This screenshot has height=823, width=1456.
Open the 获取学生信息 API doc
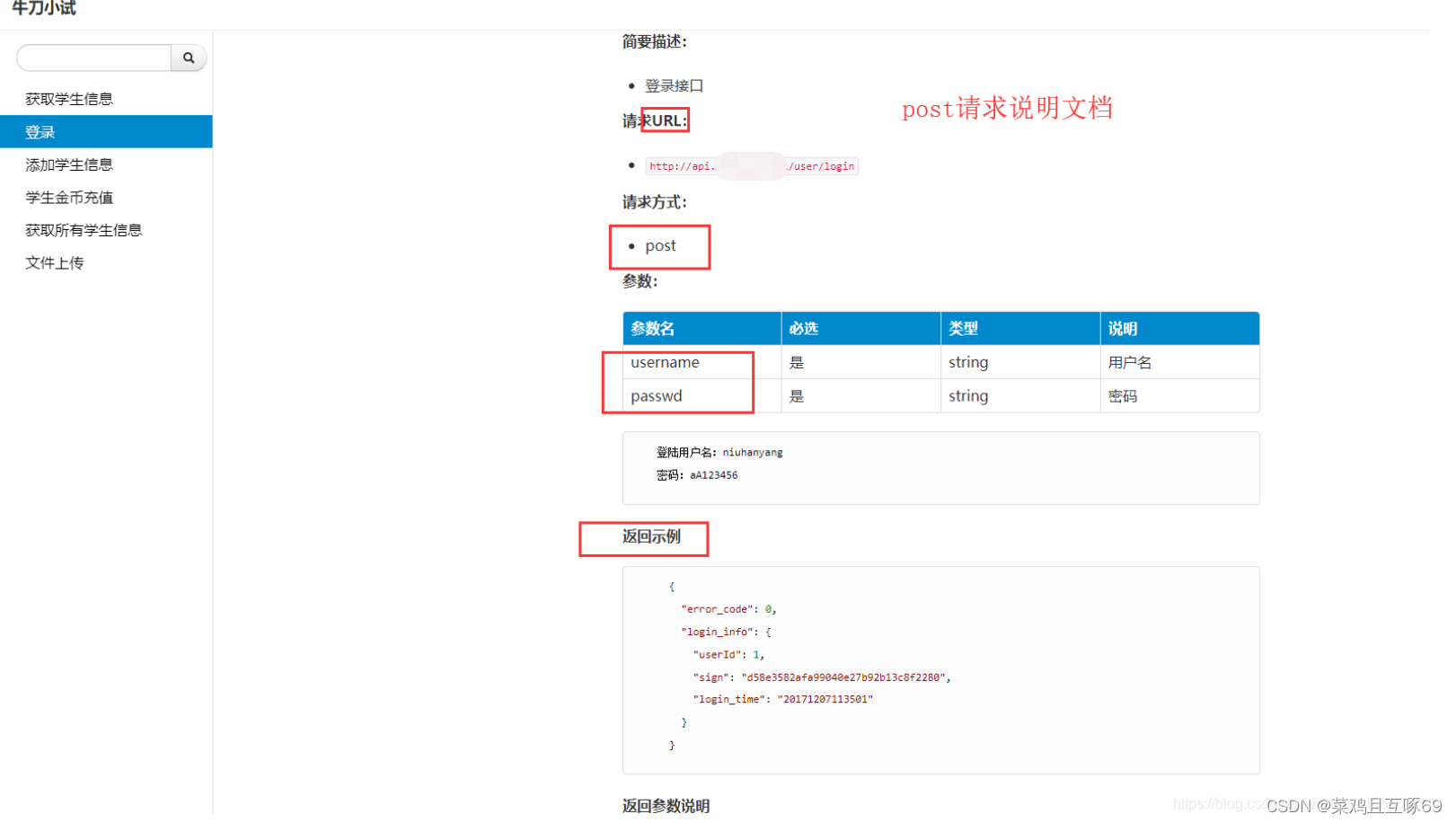tap(68, 98)
